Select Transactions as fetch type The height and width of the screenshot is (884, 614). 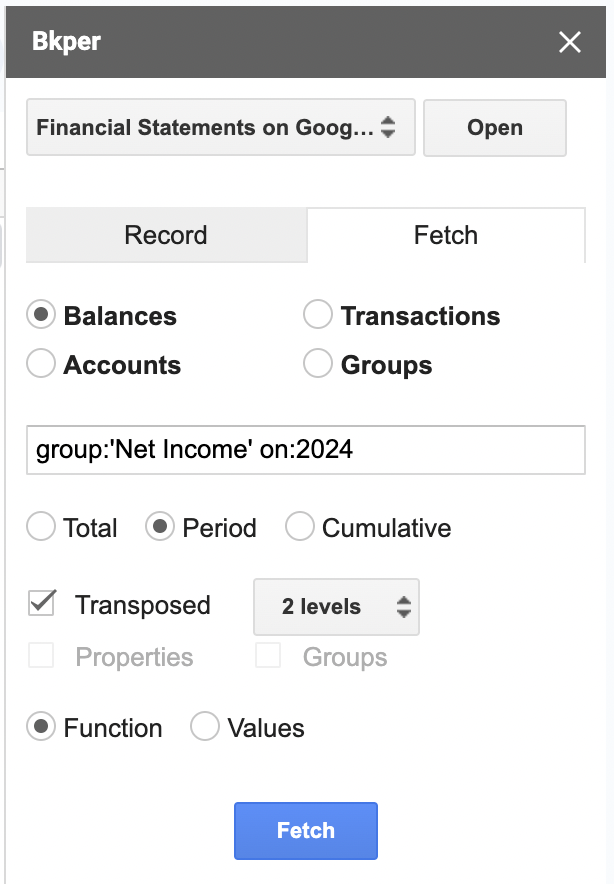(x=317, y=314)
